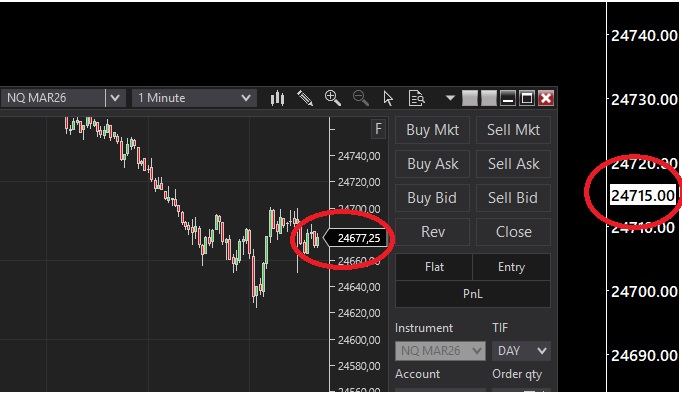Expand the toolbar small triangle menu
The height and width of the screenshot is (397, 682).
(x=450, y=98)
